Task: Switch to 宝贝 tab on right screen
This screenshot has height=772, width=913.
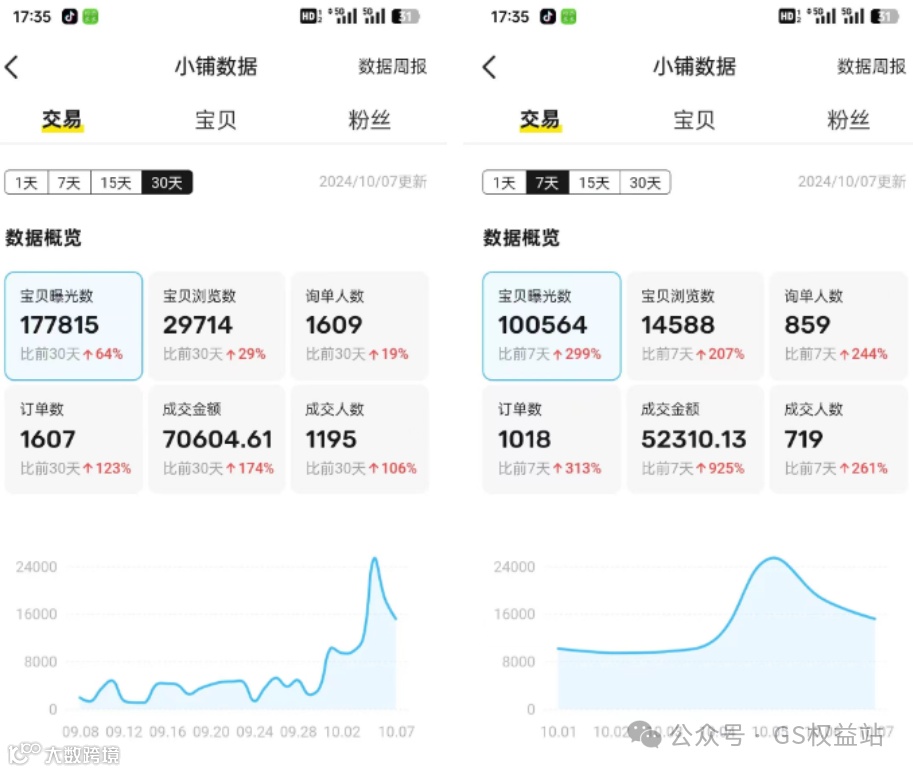Action: click(x=694, y=120)
